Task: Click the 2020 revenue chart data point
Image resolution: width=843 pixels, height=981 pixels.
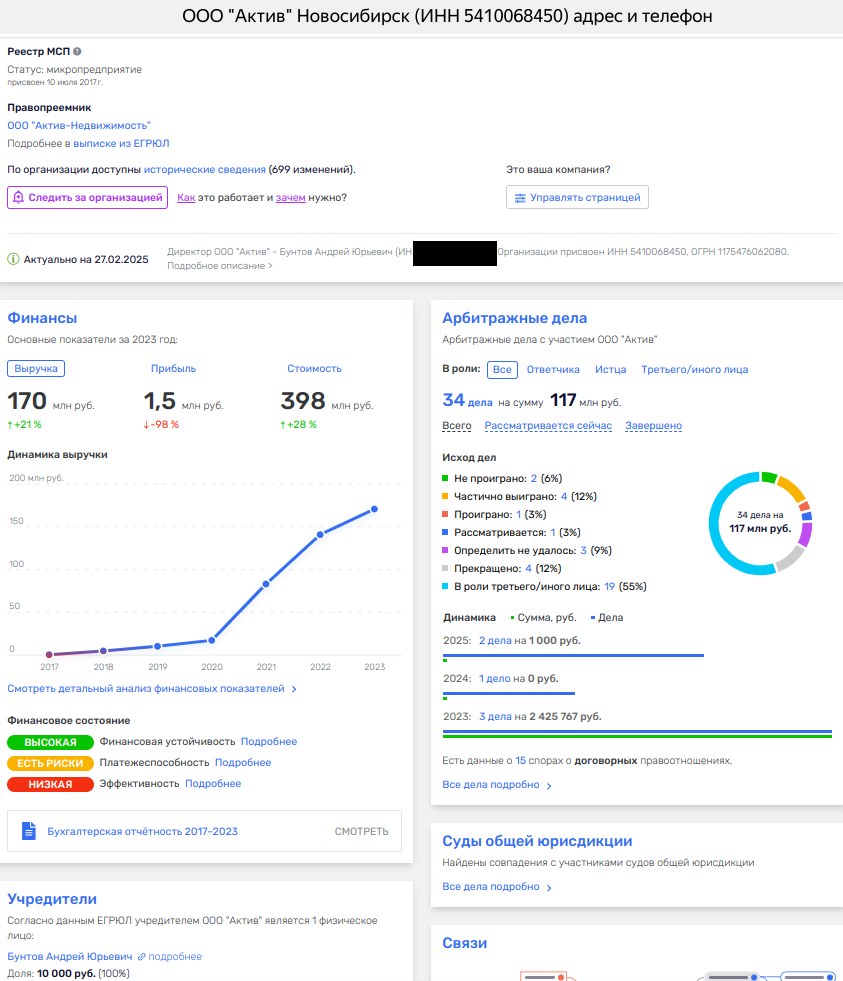Action: point(212,640)
